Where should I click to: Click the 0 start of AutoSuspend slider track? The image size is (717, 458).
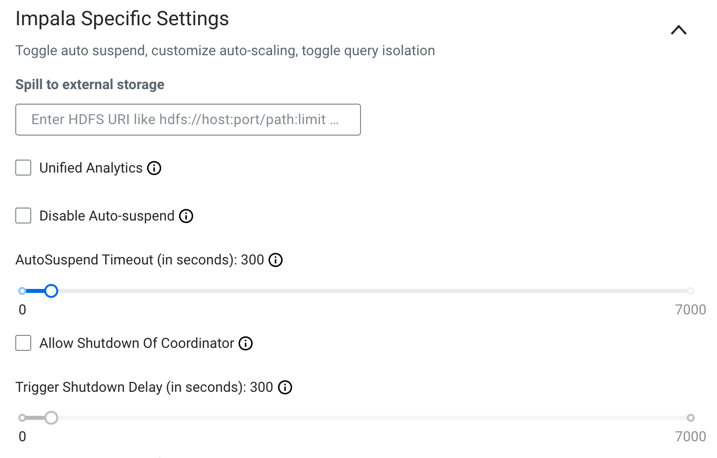tap(22, 291)
